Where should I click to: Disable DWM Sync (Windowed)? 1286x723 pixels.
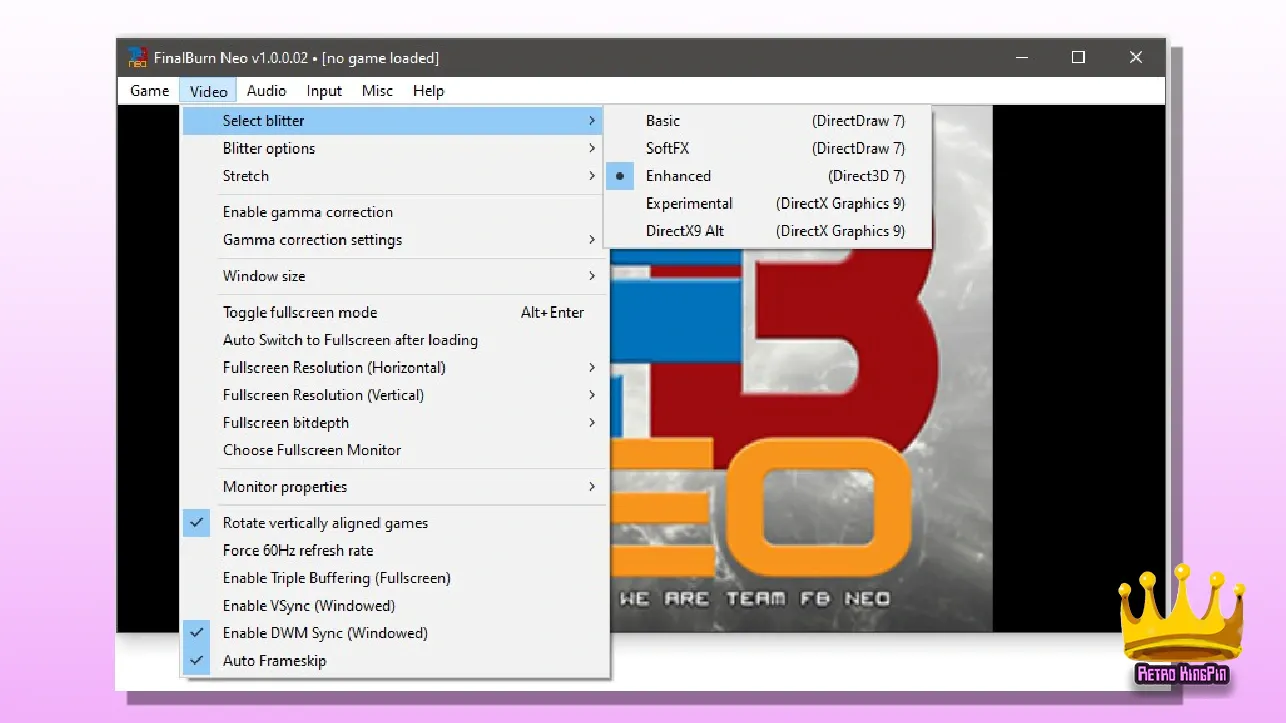pos(393,633)
